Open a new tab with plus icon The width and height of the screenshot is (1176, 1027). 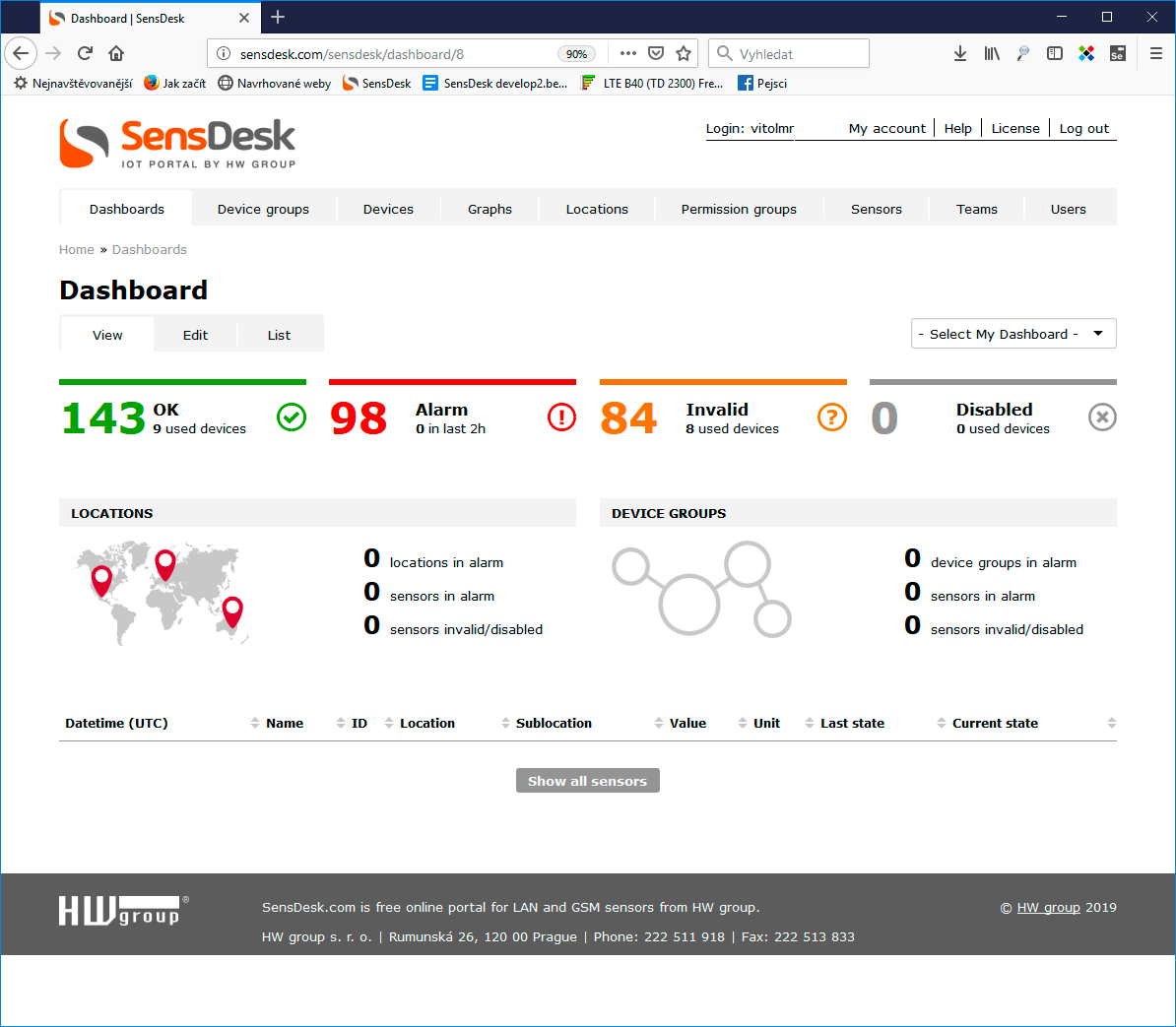(x=278, y=18)
